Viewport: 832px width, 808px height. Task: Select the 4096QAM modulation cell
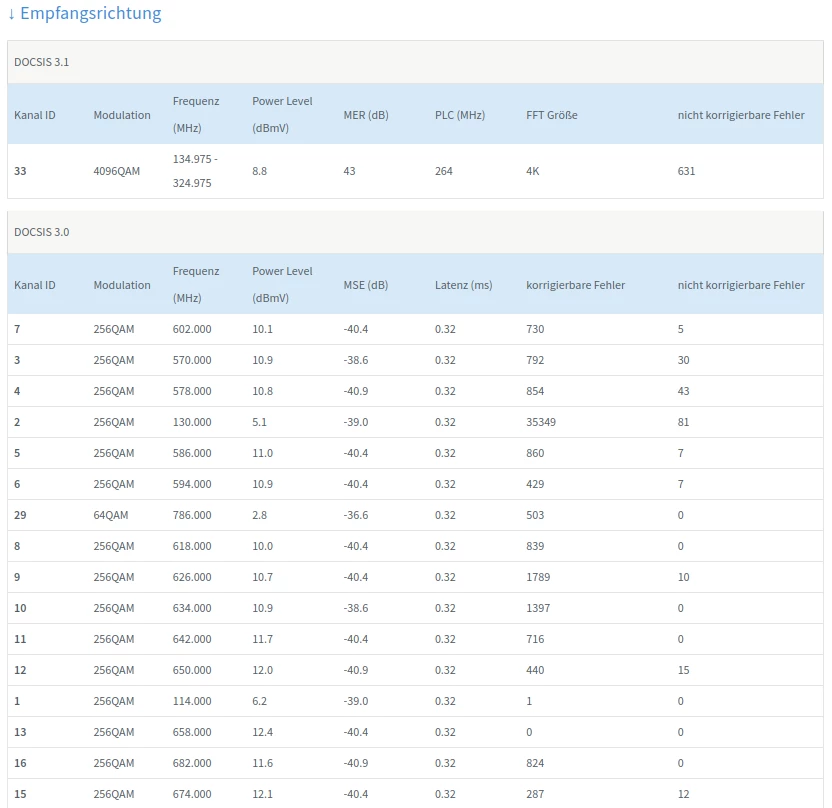116,171
